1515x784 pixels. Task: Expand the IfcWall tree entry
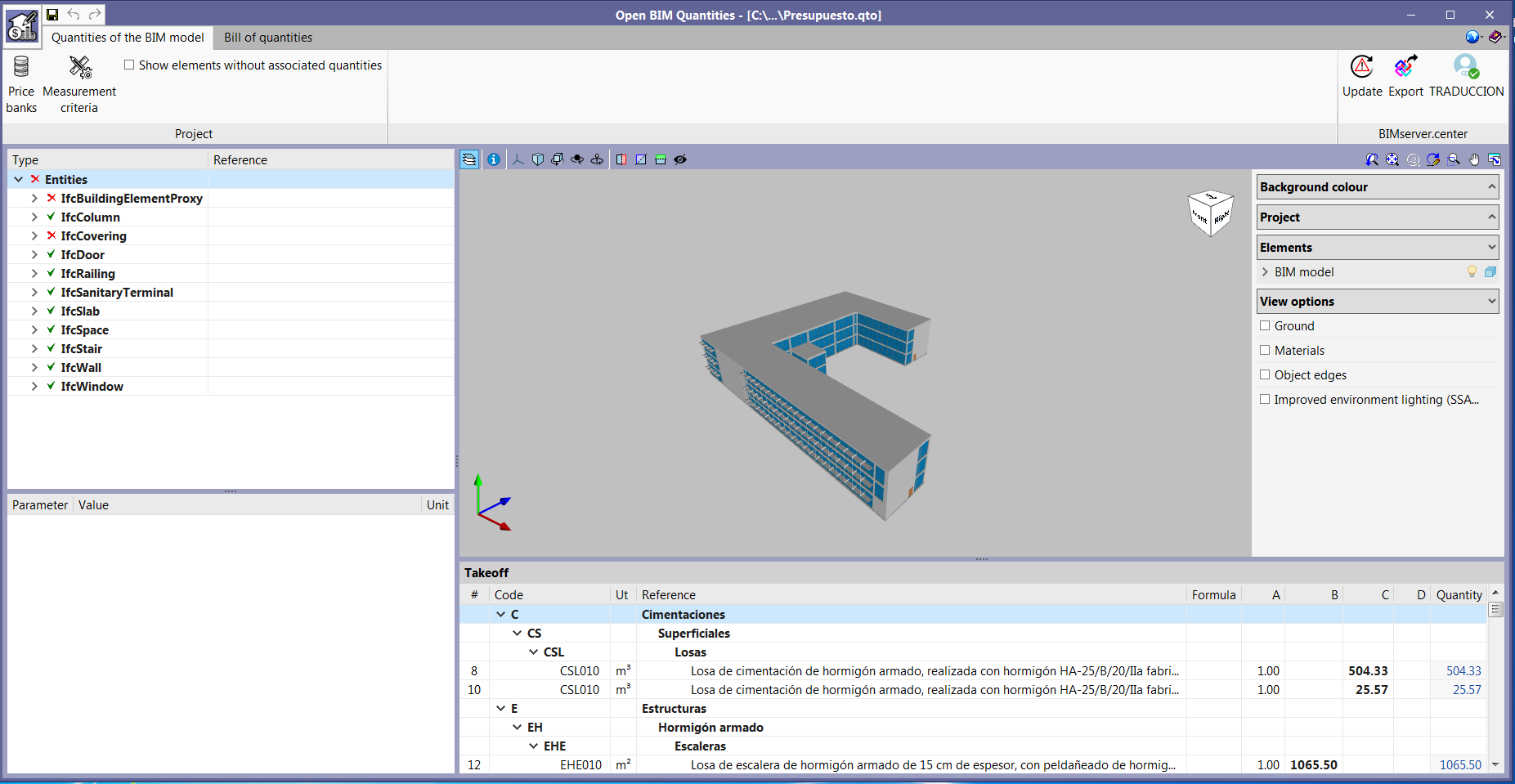[x=34, y=367]
